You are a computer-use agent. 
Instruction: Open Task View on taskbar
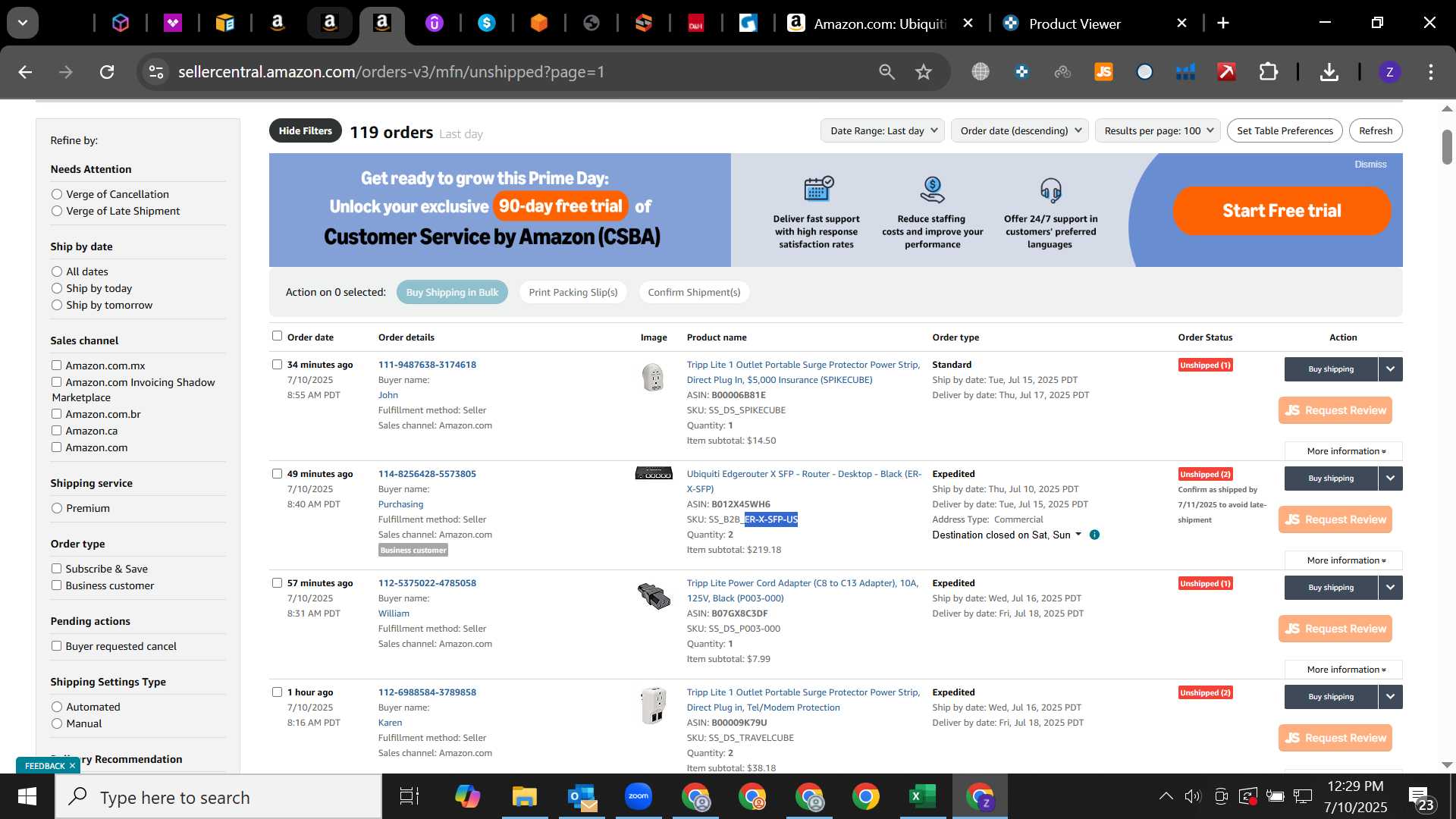(409, 797)
